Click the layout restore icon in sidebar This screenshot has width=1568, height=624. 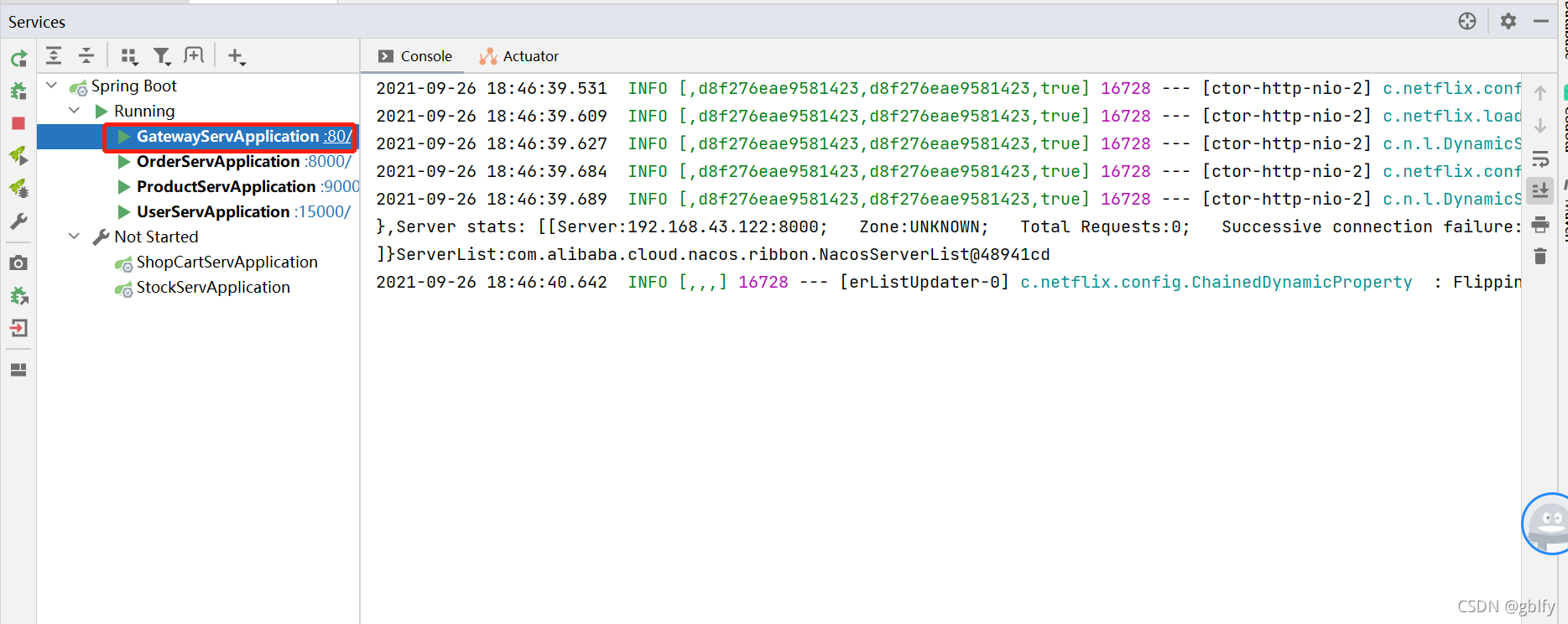click(18, 370)
